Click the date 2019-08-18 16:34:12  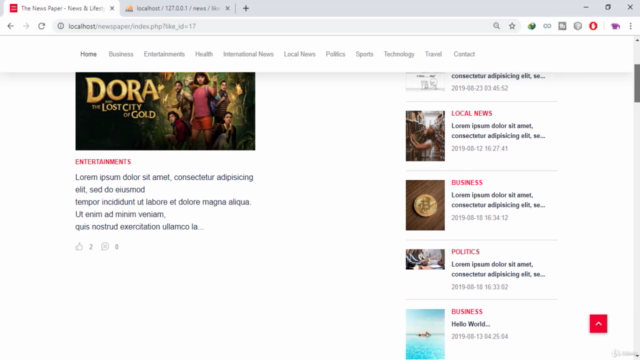click(480, 218)
